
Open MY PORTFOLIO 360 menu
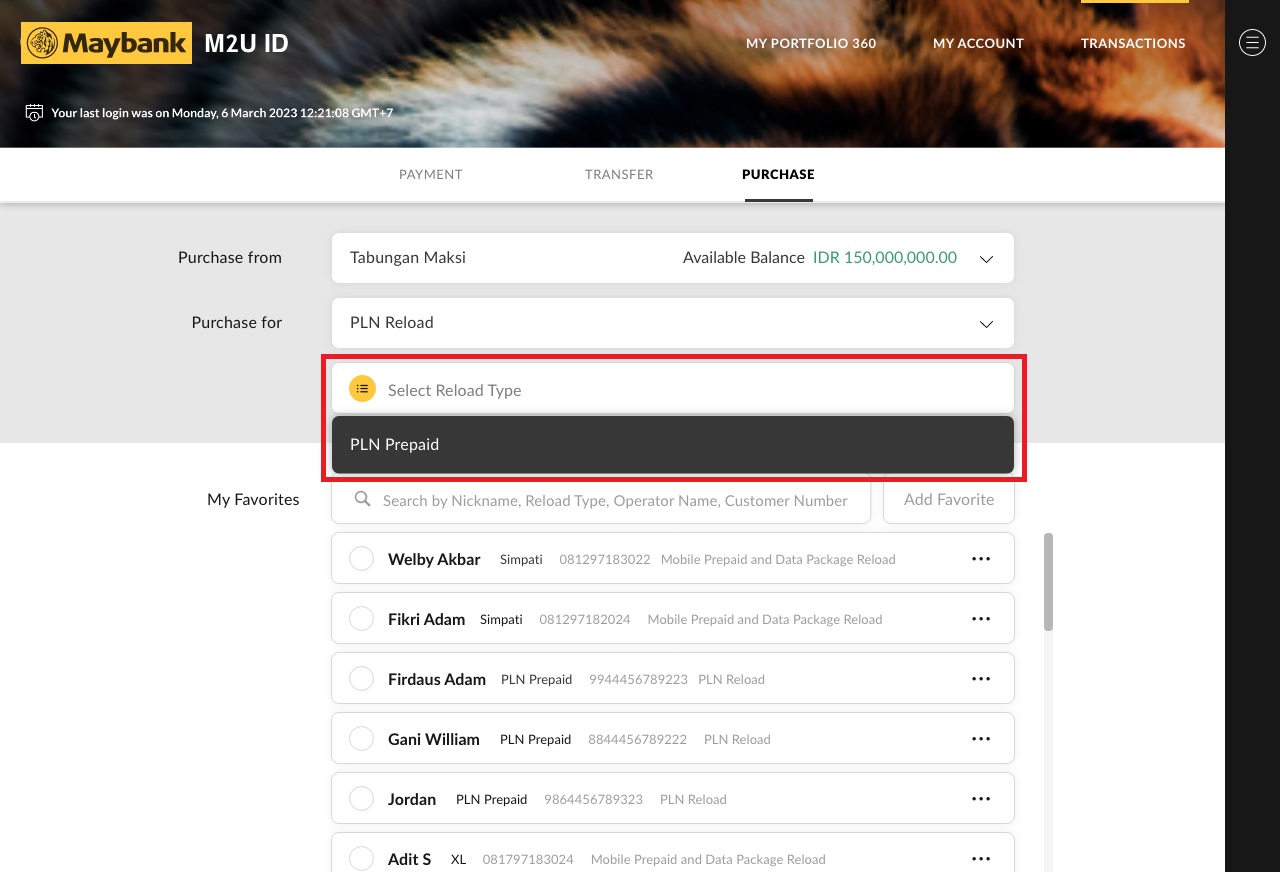coord(811,43)
